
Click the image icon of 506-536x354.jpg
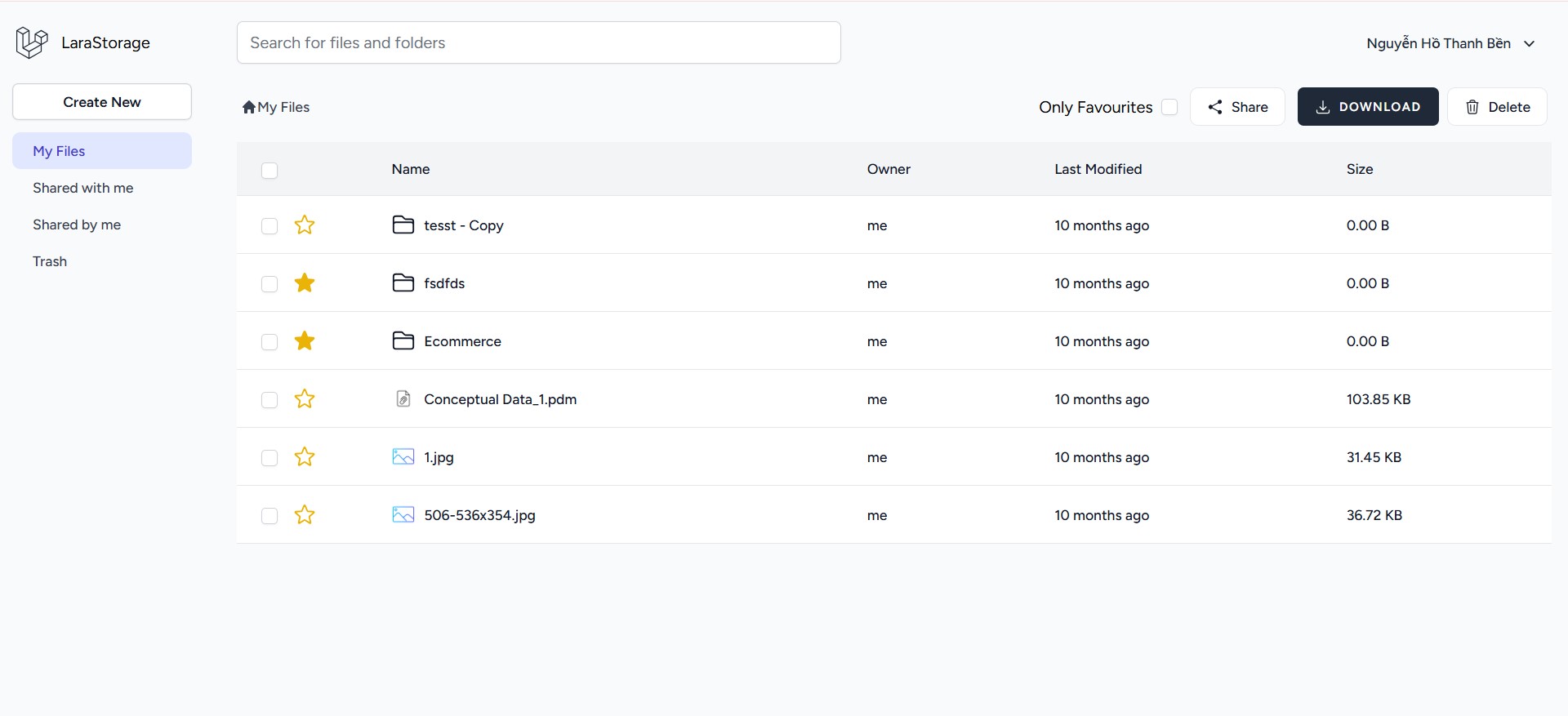pos(403,515)
